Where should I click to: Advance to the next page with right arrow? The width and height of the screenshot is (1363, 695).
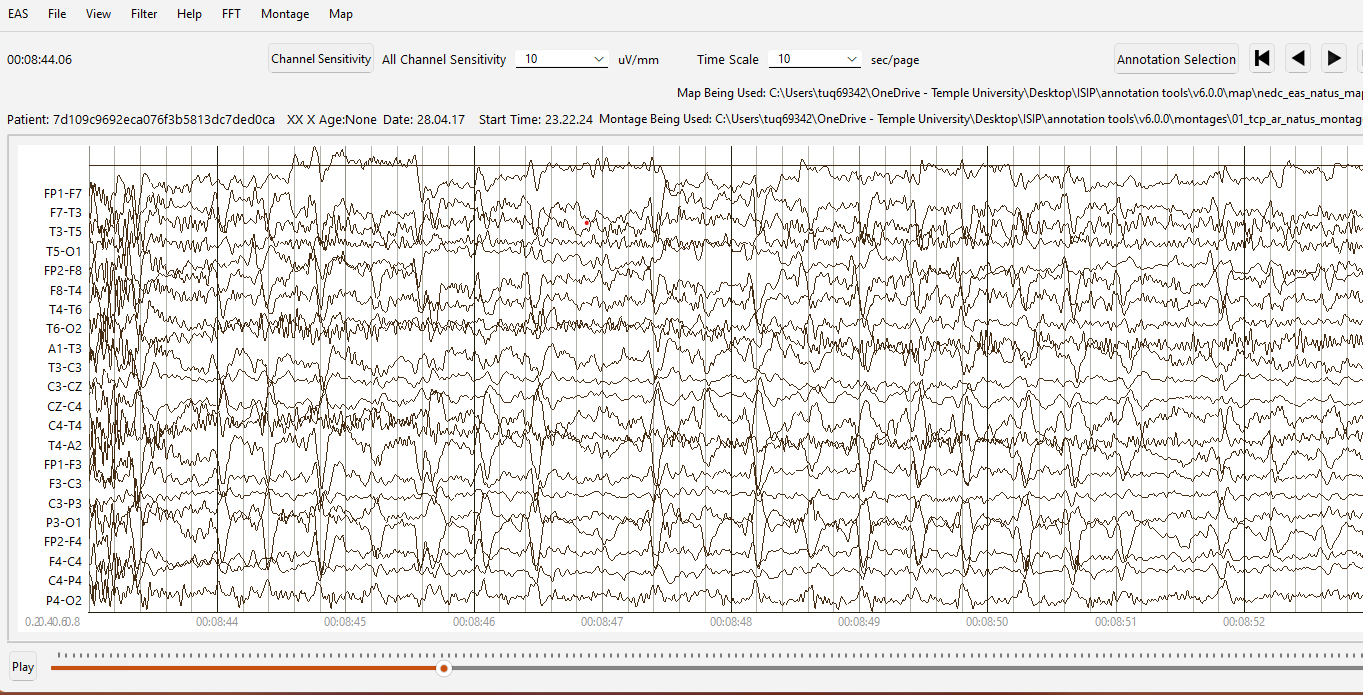click(x=1334, y=59)
